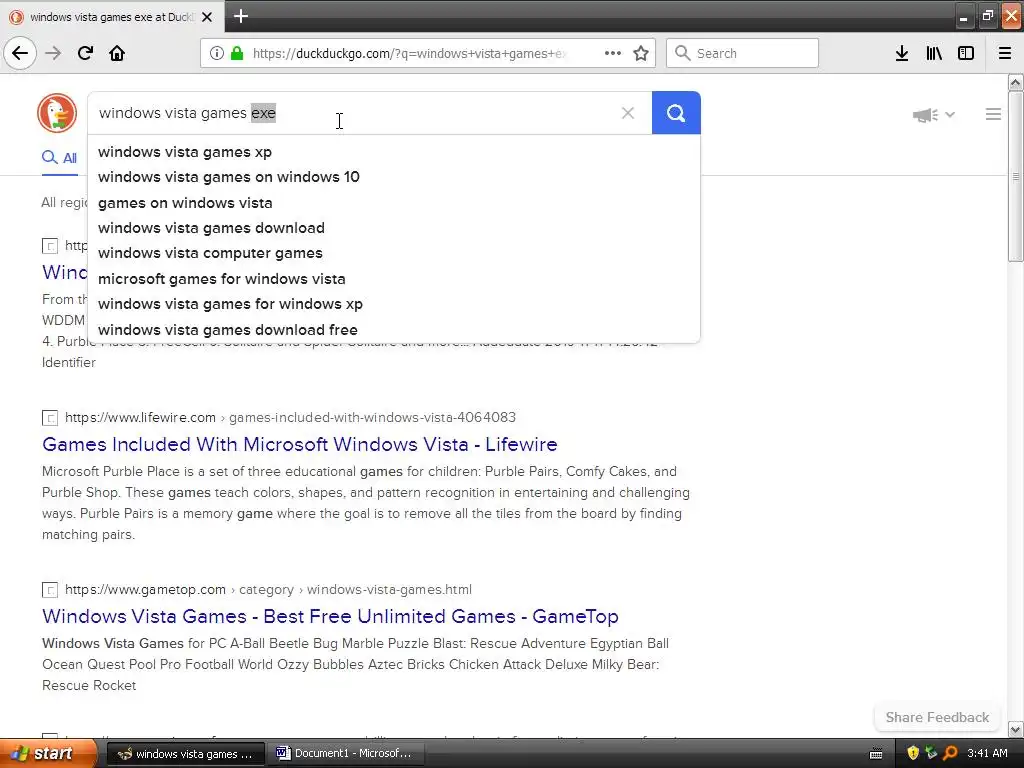This screenshot has height=768, width=1024.
Task: Show site information via the info icon
Action: [216, 53]
